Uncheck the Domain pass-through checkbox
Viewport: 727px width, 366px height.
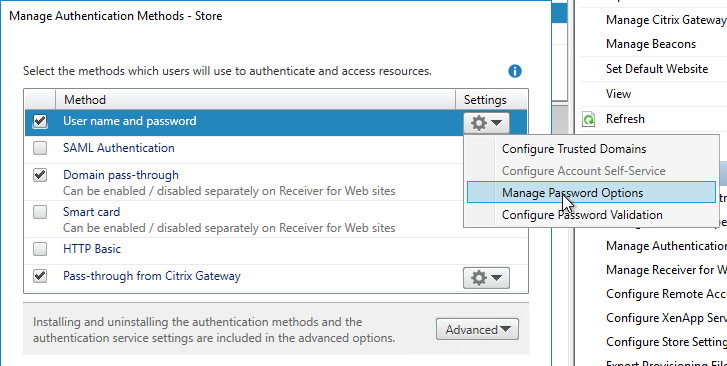40,175
